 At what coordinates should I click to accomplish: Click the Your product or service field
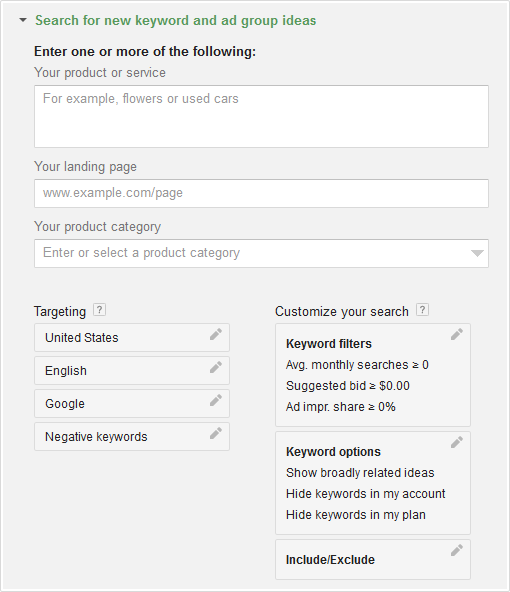point(261,116)
